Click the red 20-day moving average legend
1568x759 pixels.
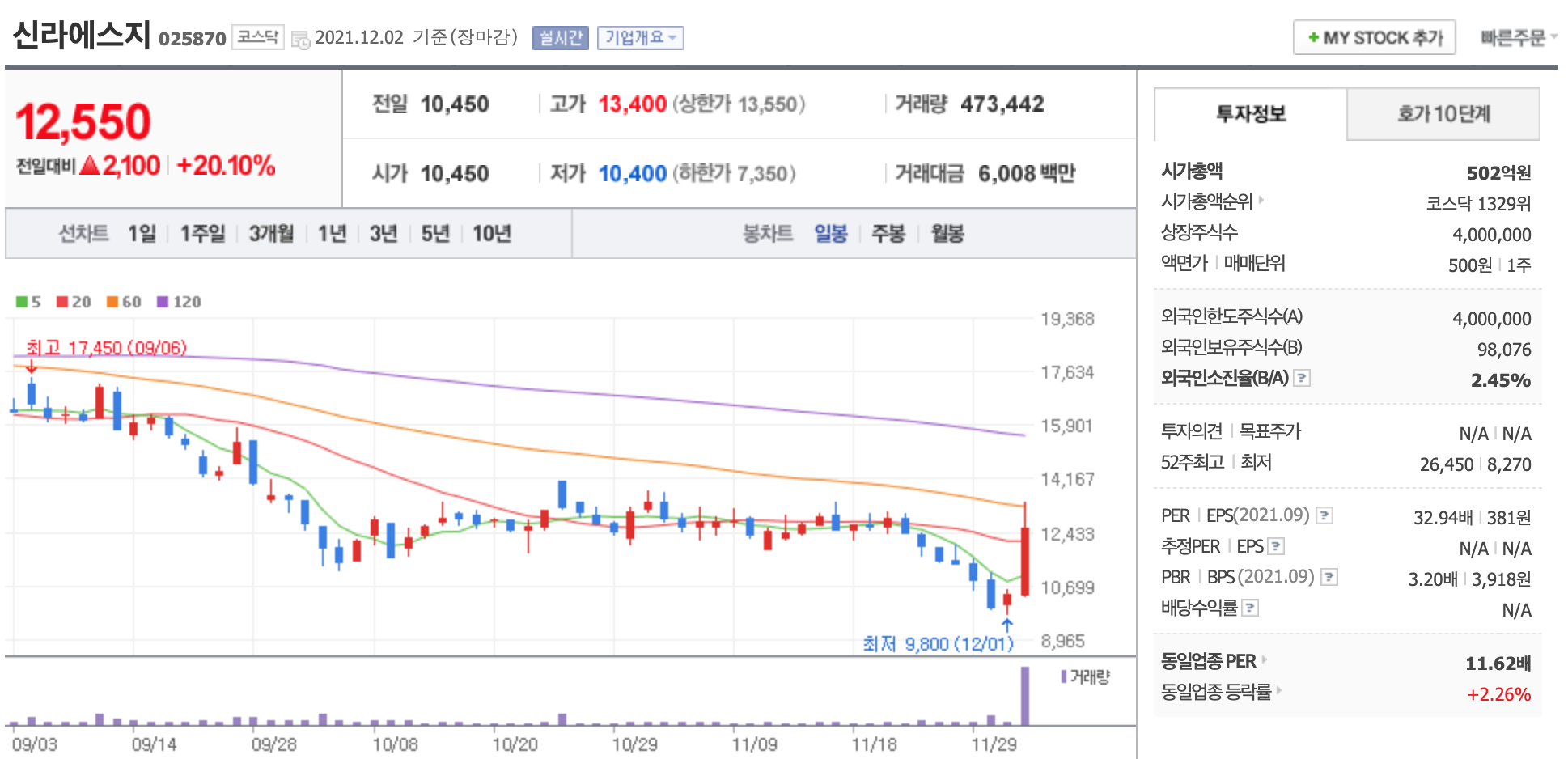coord(74,302)
